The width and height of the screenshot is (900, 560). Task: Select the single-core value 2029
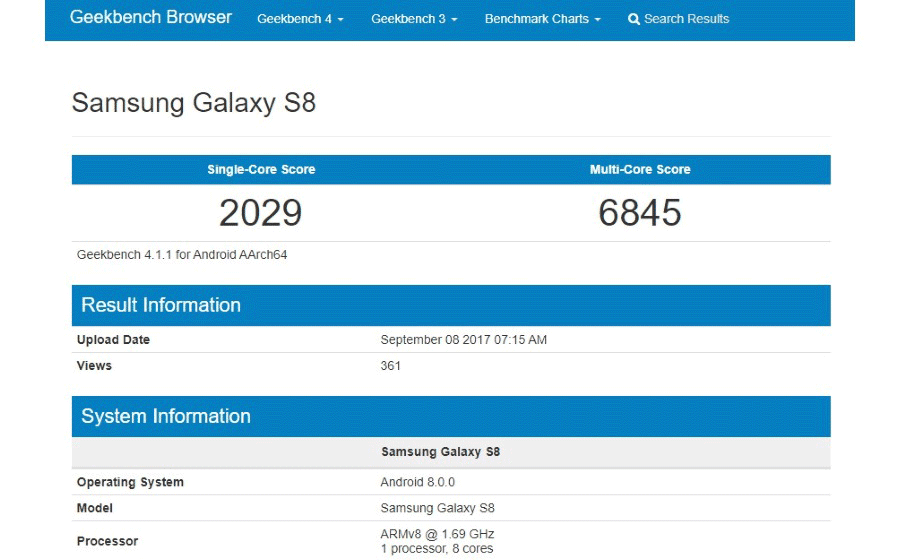tap(261, 213)
